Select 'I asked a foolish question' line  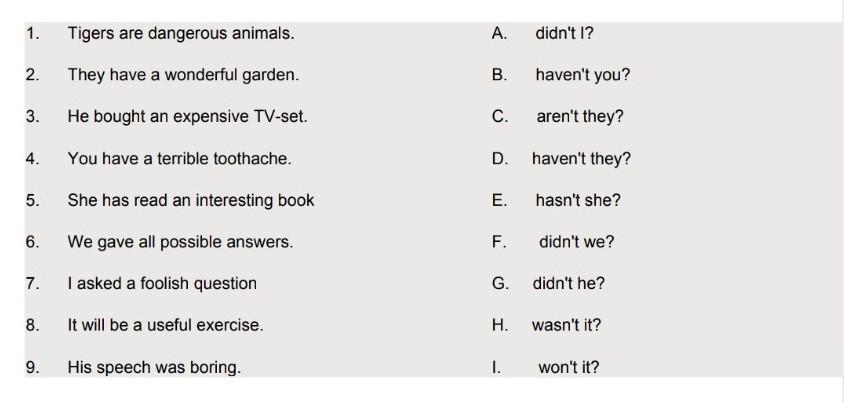point(162,284)
